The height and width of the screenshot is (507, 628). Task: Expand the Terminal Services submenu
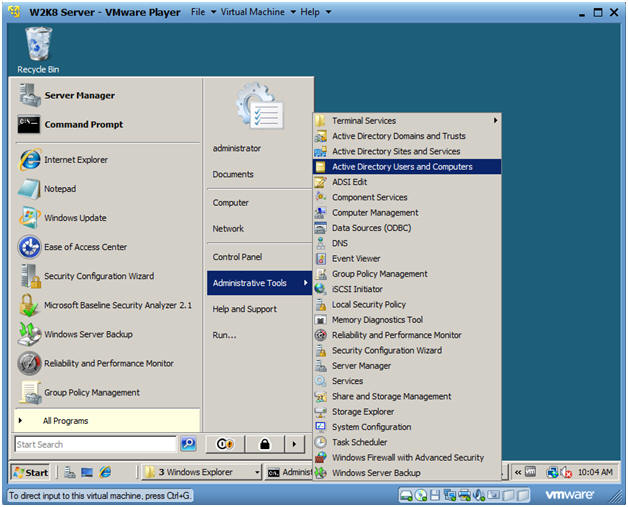tap(407, 121)
